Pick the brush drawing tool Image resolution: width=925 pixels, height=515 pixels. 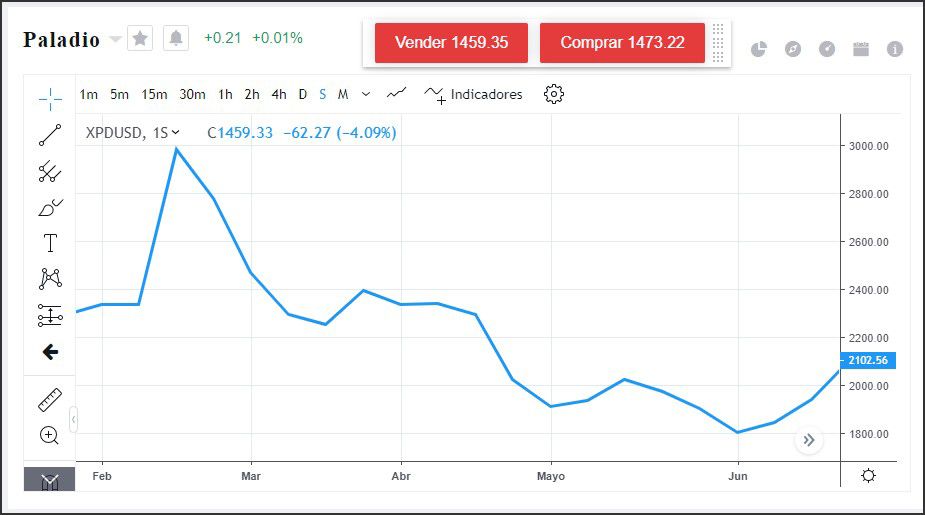[50, 208]
